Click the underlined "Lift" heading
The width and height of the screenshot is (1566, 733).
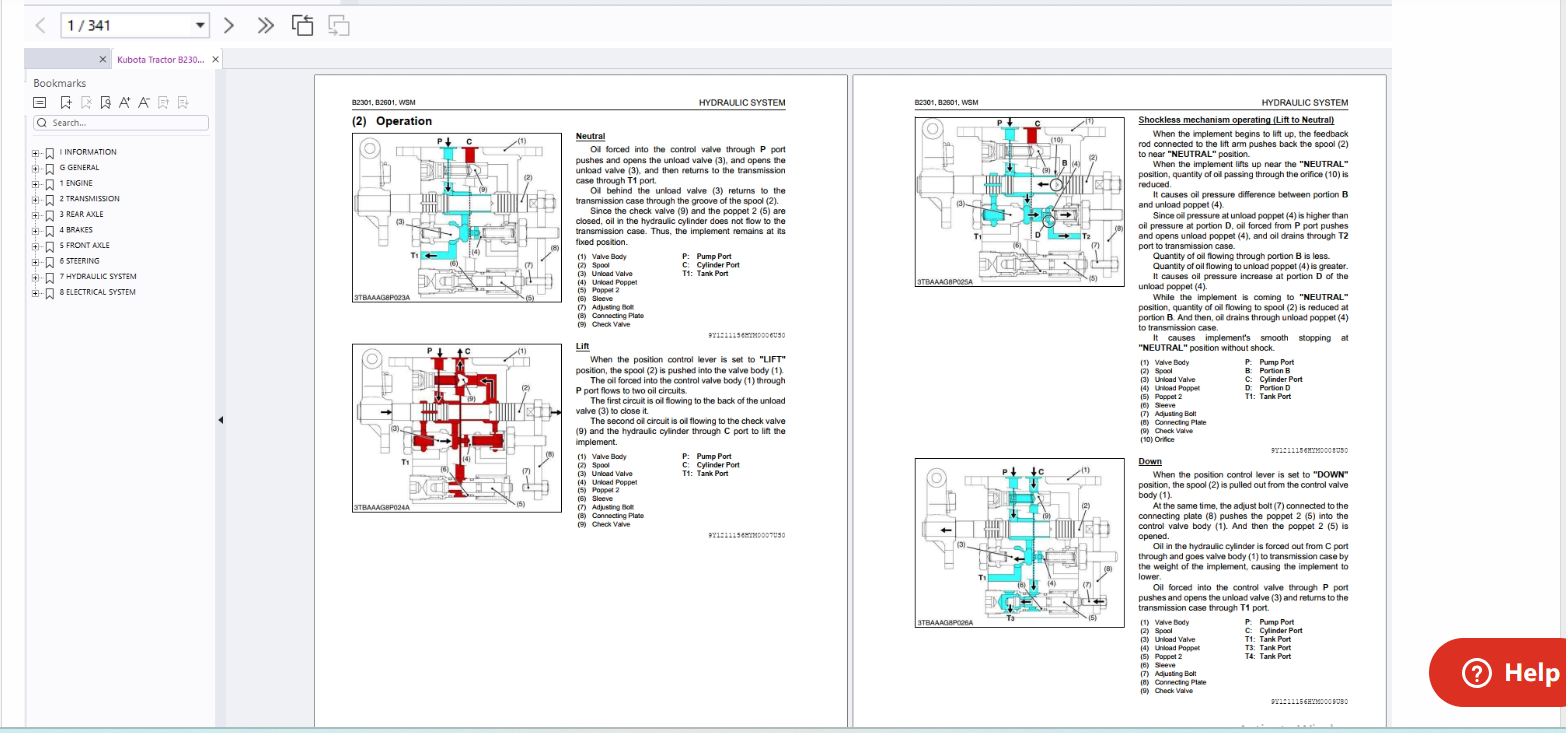pyautogui.click(x=583, y=346)
